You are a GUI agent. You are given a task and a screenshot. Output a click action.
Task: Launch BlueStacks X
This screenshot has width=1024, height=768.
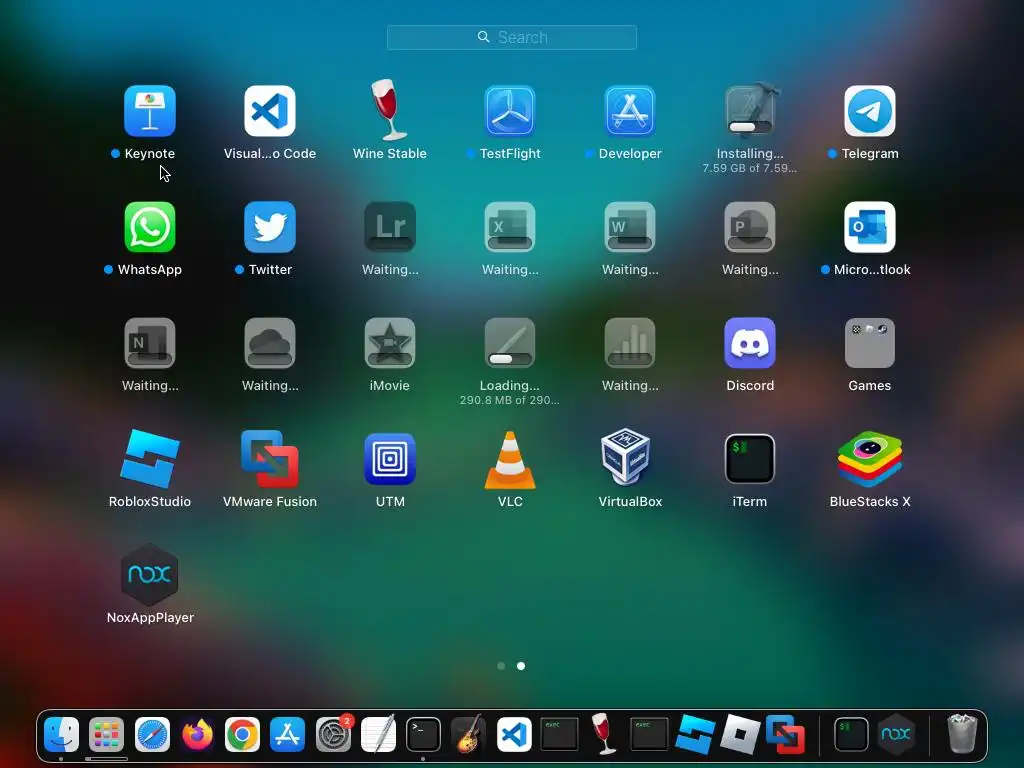coord(870,459)
